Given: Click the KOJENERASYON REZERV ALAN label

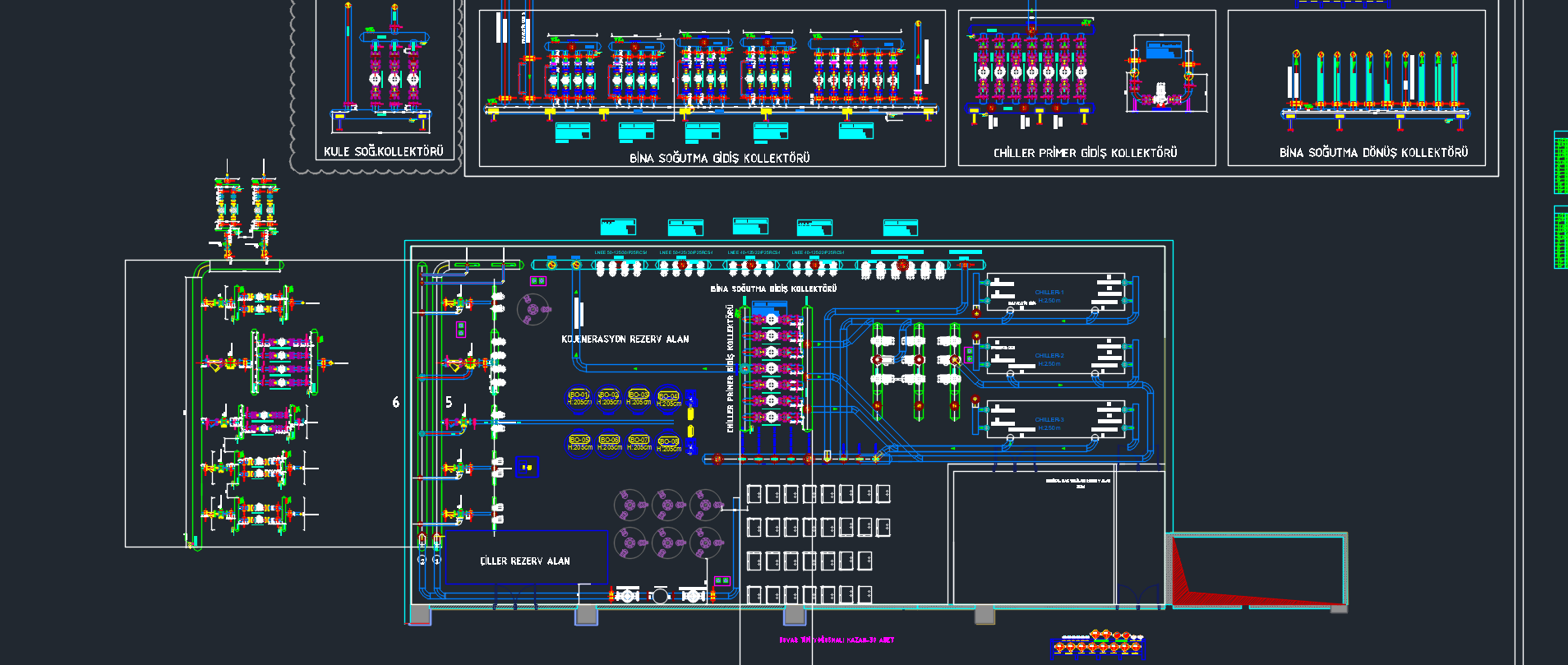Looking at the screenshot, I should pos(625,339).
